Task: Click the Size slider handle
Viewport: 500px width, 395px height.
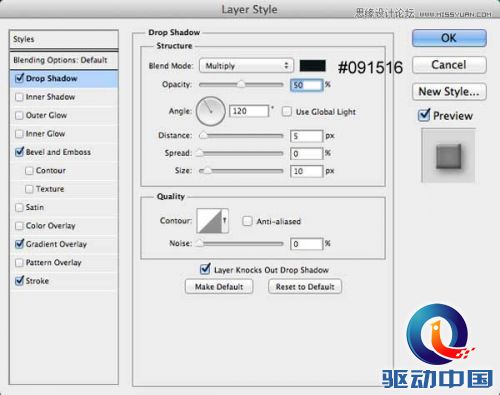Action: 207,171
